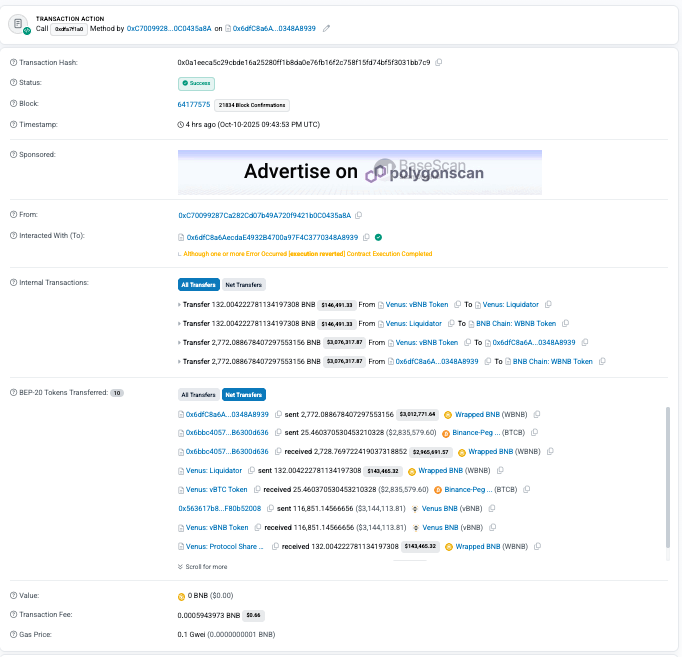Click help icon next to Block
Screen dimensions: 682x657
pos(13,103)
